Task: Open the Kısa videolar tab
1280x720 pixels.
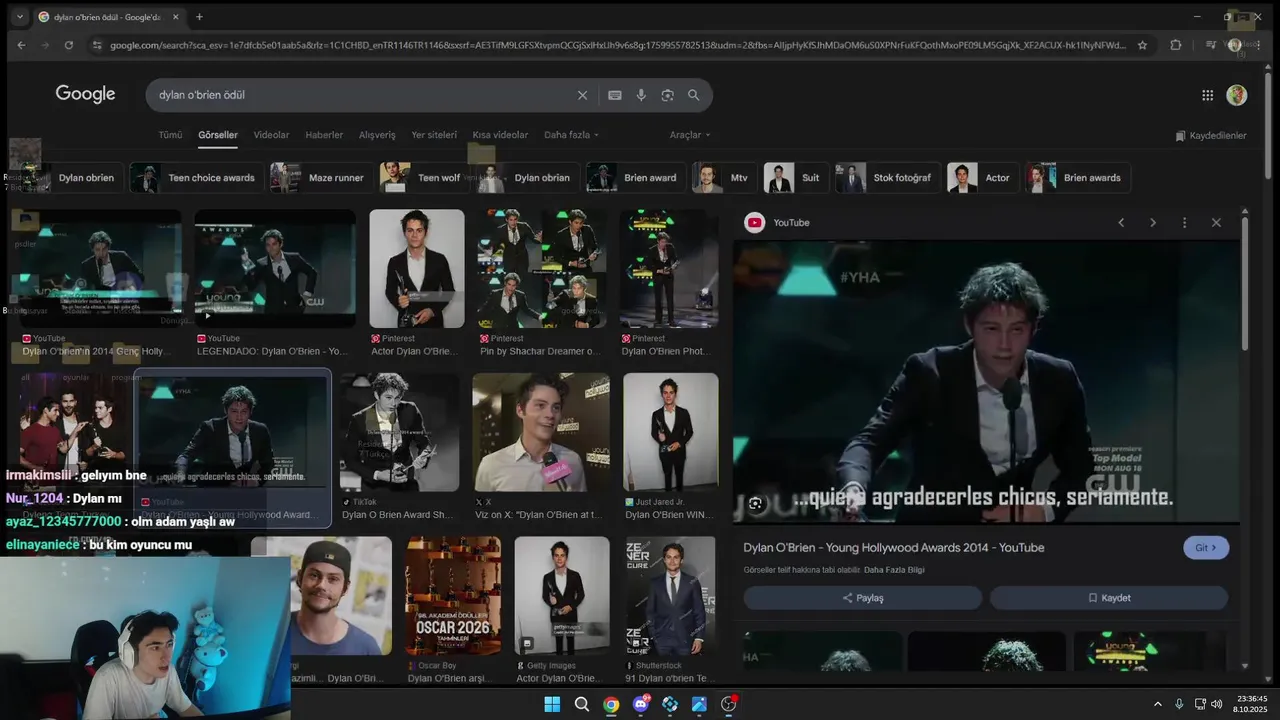Action: pyautogui.click(x=500, y=135)
